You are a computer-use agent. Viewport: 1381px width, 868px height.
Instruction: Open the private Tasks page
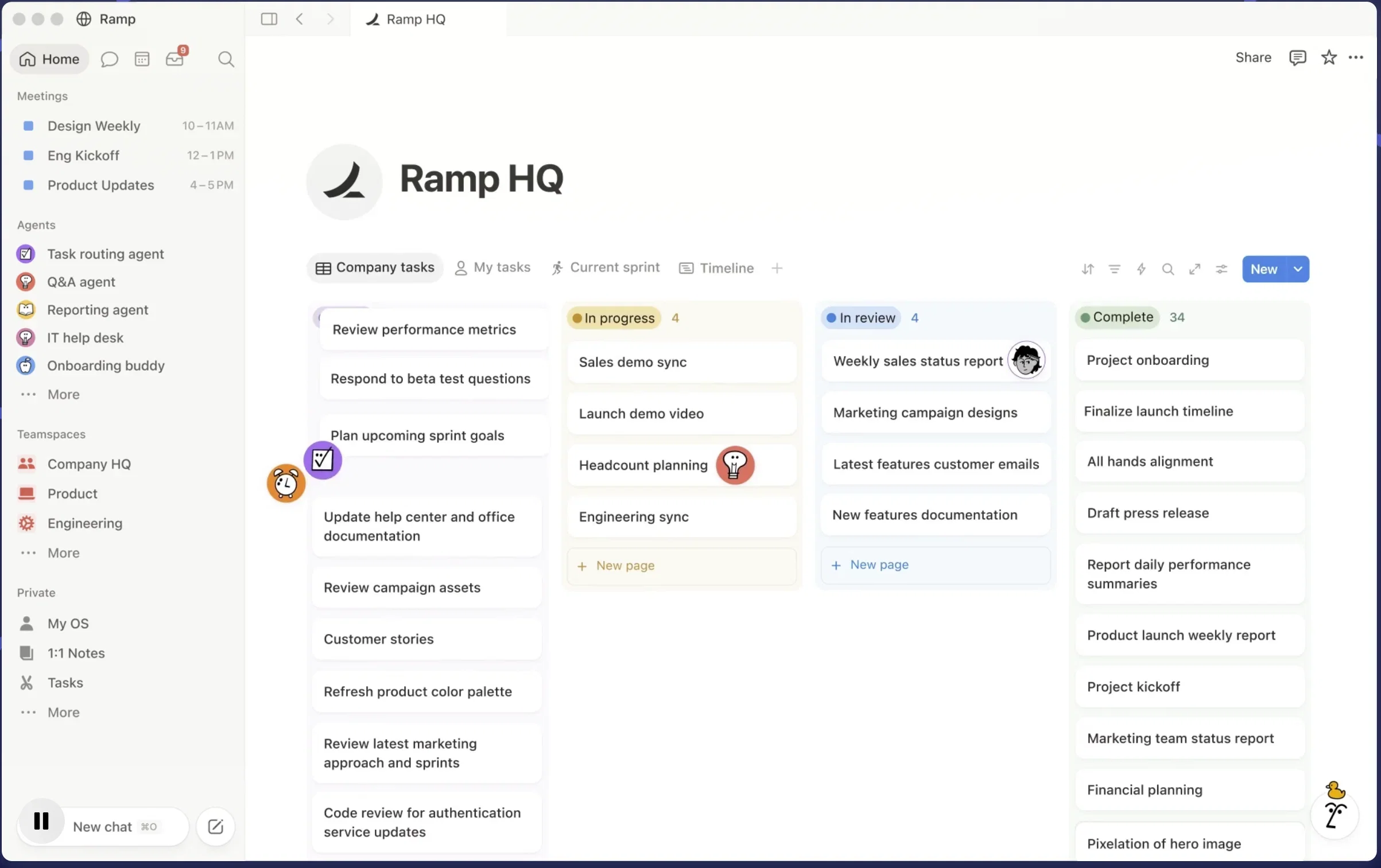[65, 683]
